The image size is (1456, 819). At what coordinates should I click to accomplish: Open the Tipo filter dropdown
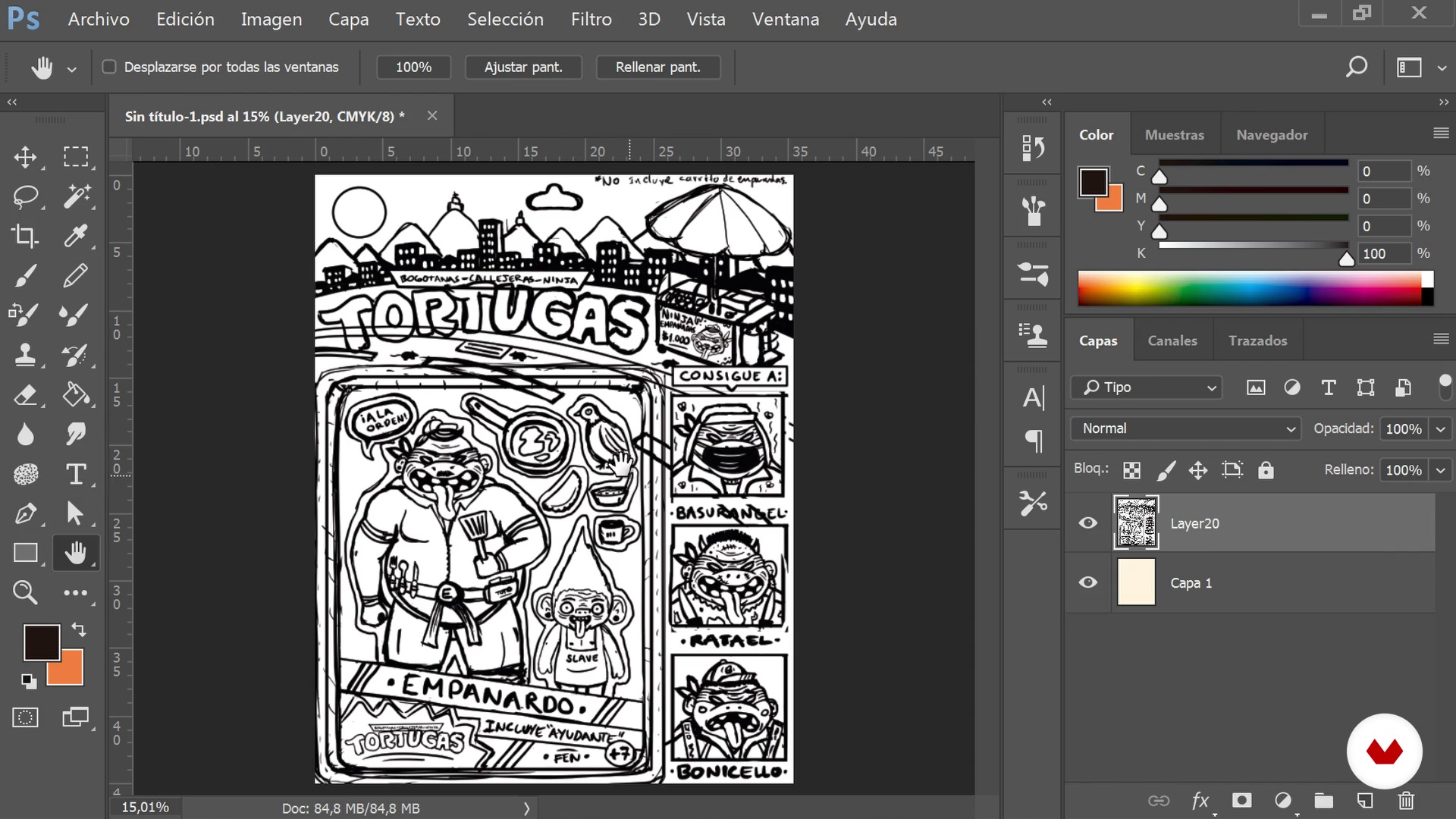click(1147, 388)
